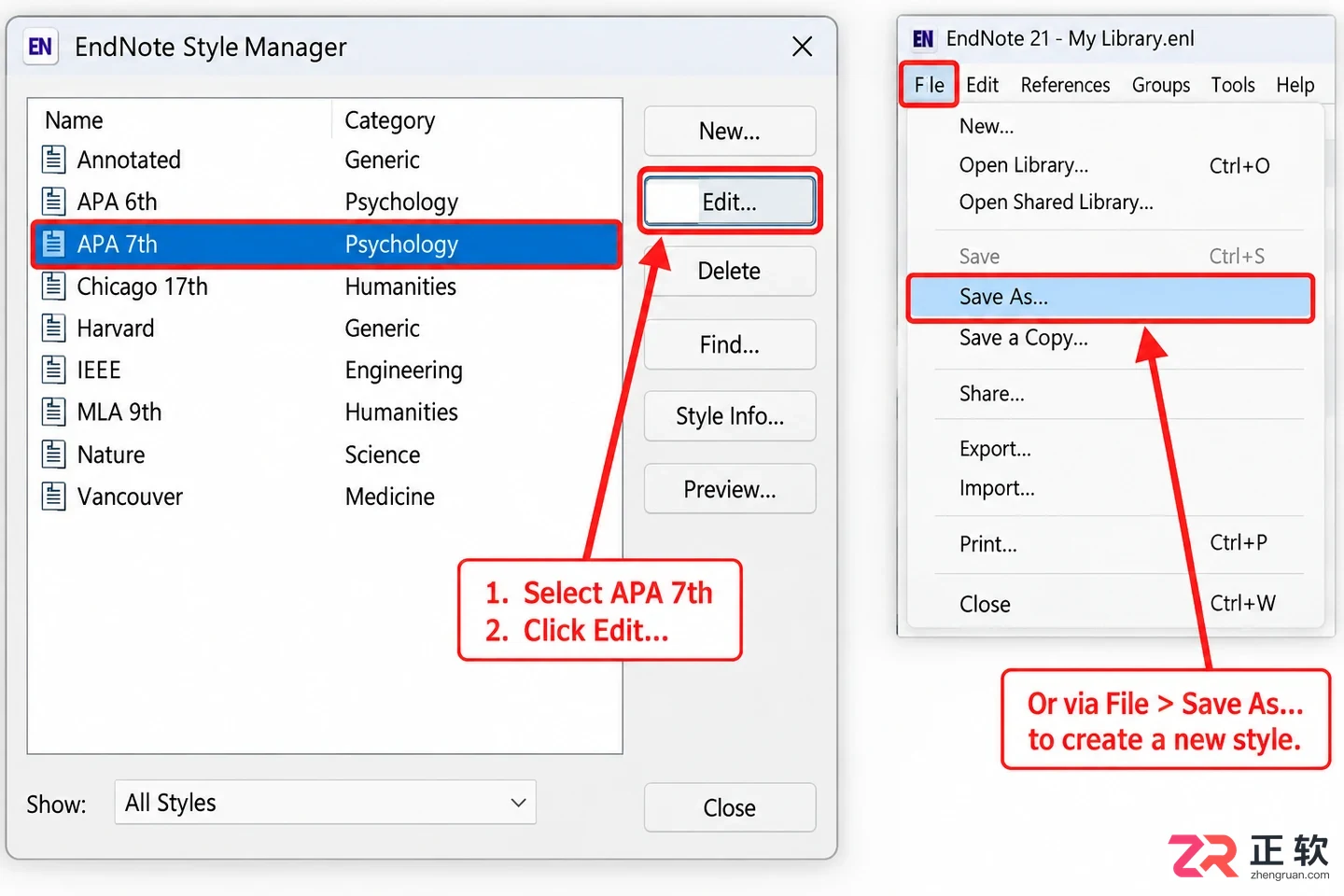Screen dimensions: 1344x896
Task: Click the Annotated style document icon
Action: (x=54, y=160)
